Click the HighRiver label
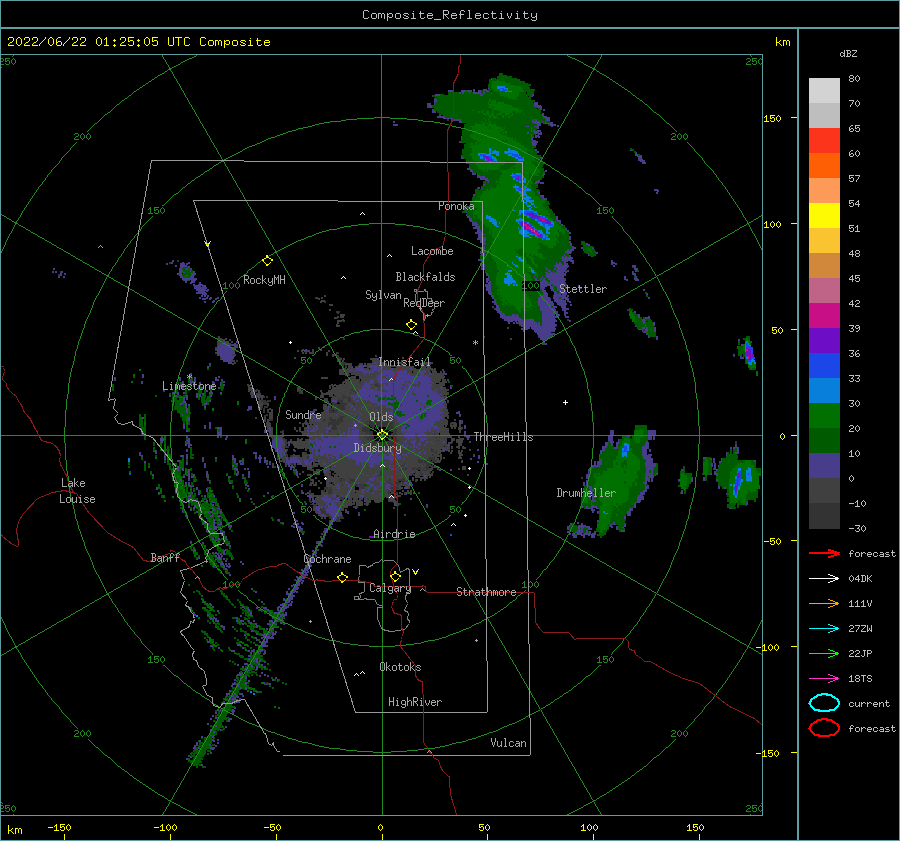The image size is (900, 841). tap(415, 702)
